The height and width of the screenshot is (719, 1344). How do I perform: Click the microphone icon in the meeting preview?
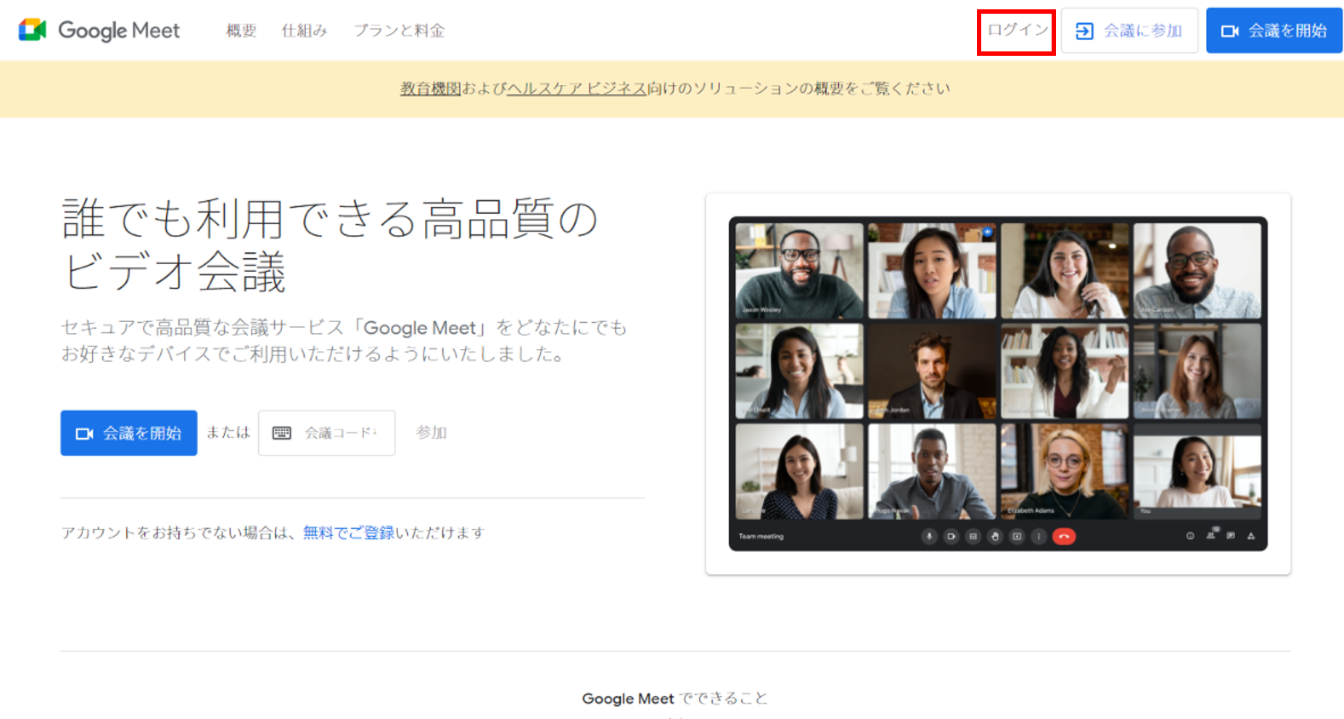[929, 537]
